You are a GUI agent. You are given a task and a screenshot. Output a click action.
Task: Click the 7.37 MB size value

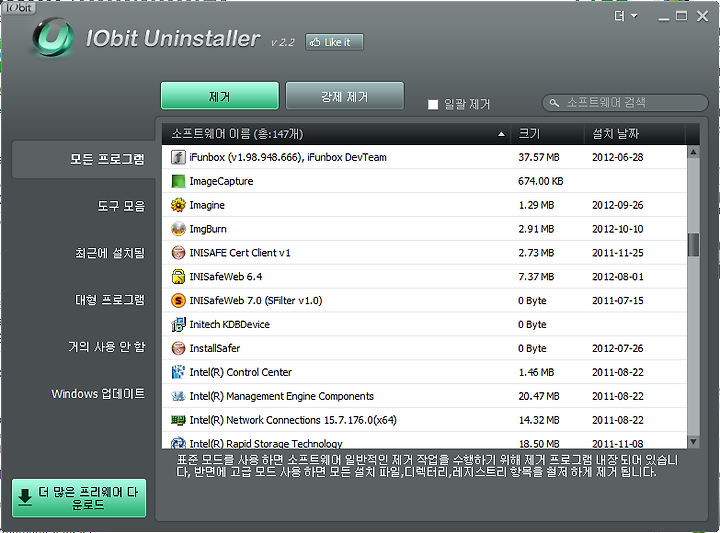tap(536, 277)
